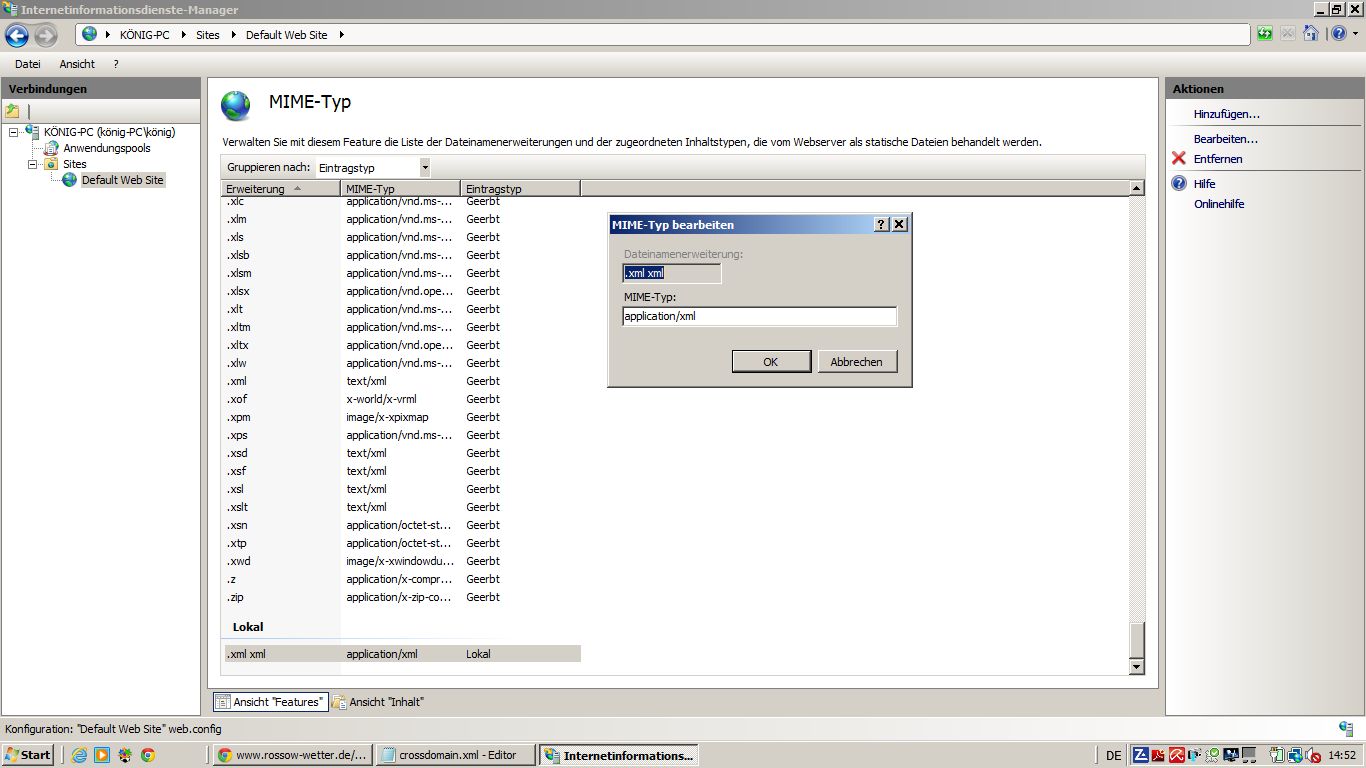Collapse the KÖNIG-PC tree node
The width and height of the screenshot is (1366, 768).
[x=13, y=132]
